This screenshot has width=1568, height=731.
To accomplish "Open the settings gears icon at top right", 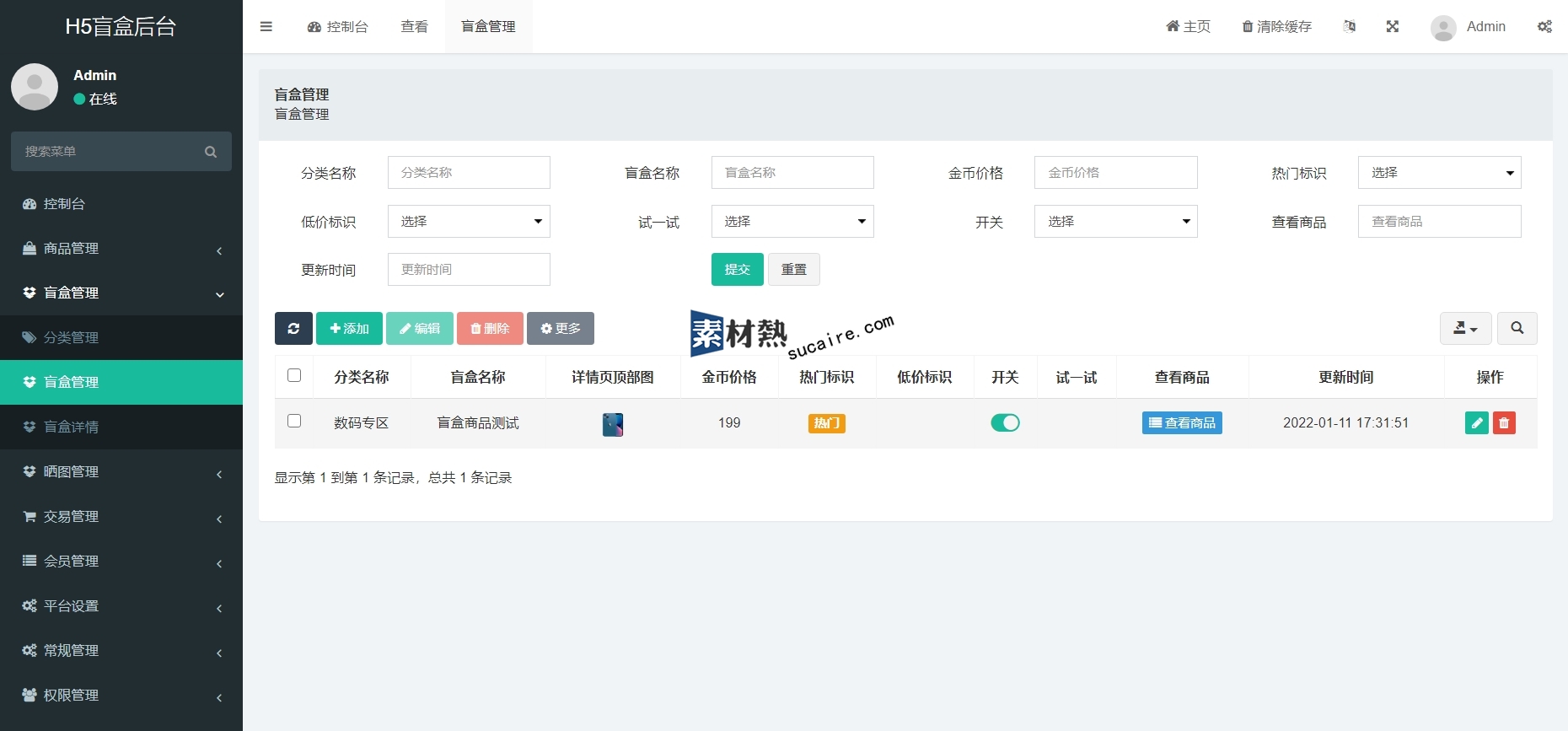I will [1544, 26].
